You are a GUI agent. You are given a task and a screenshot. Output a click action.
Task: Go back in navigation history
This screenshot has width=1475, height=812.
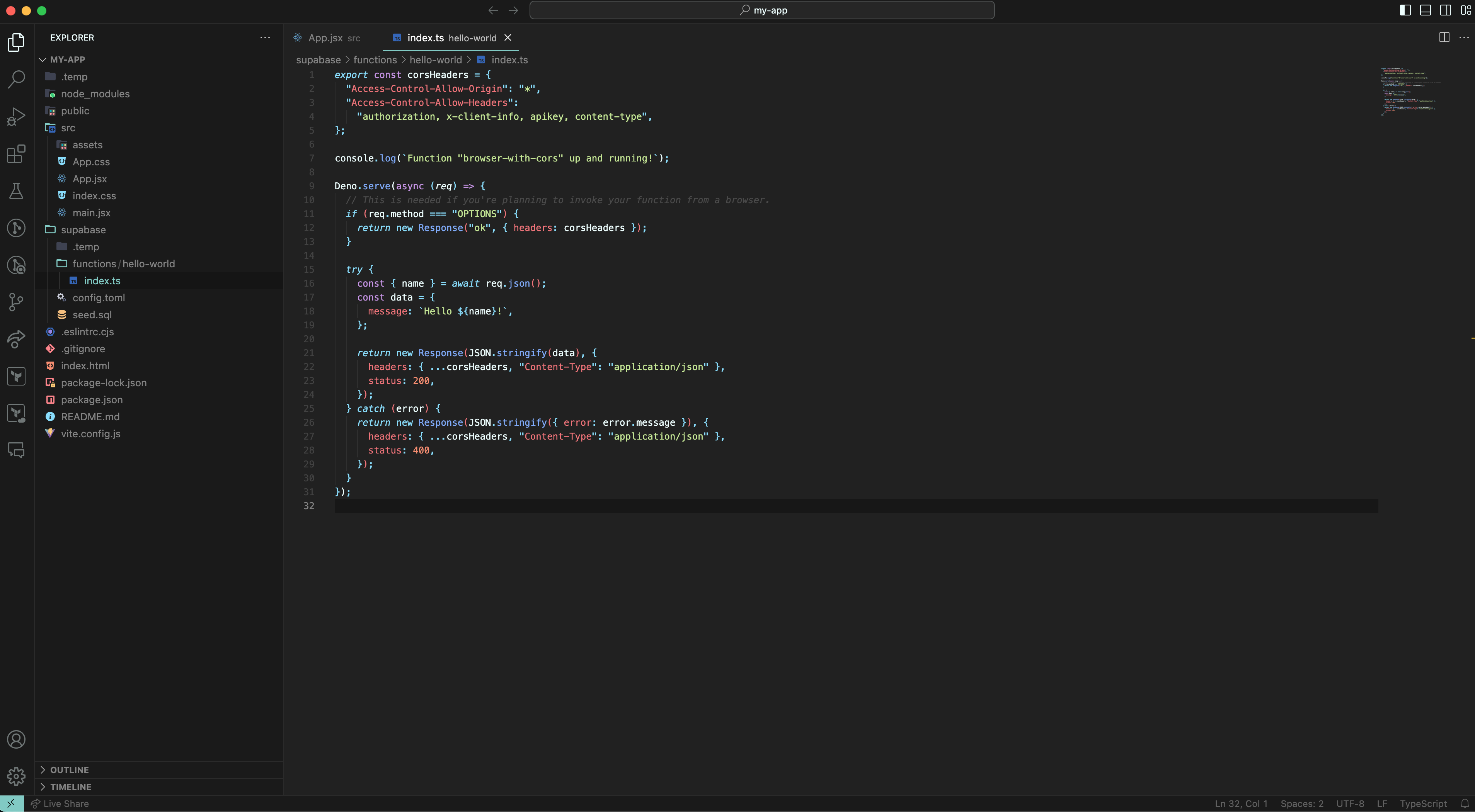[x=493, y=10]
